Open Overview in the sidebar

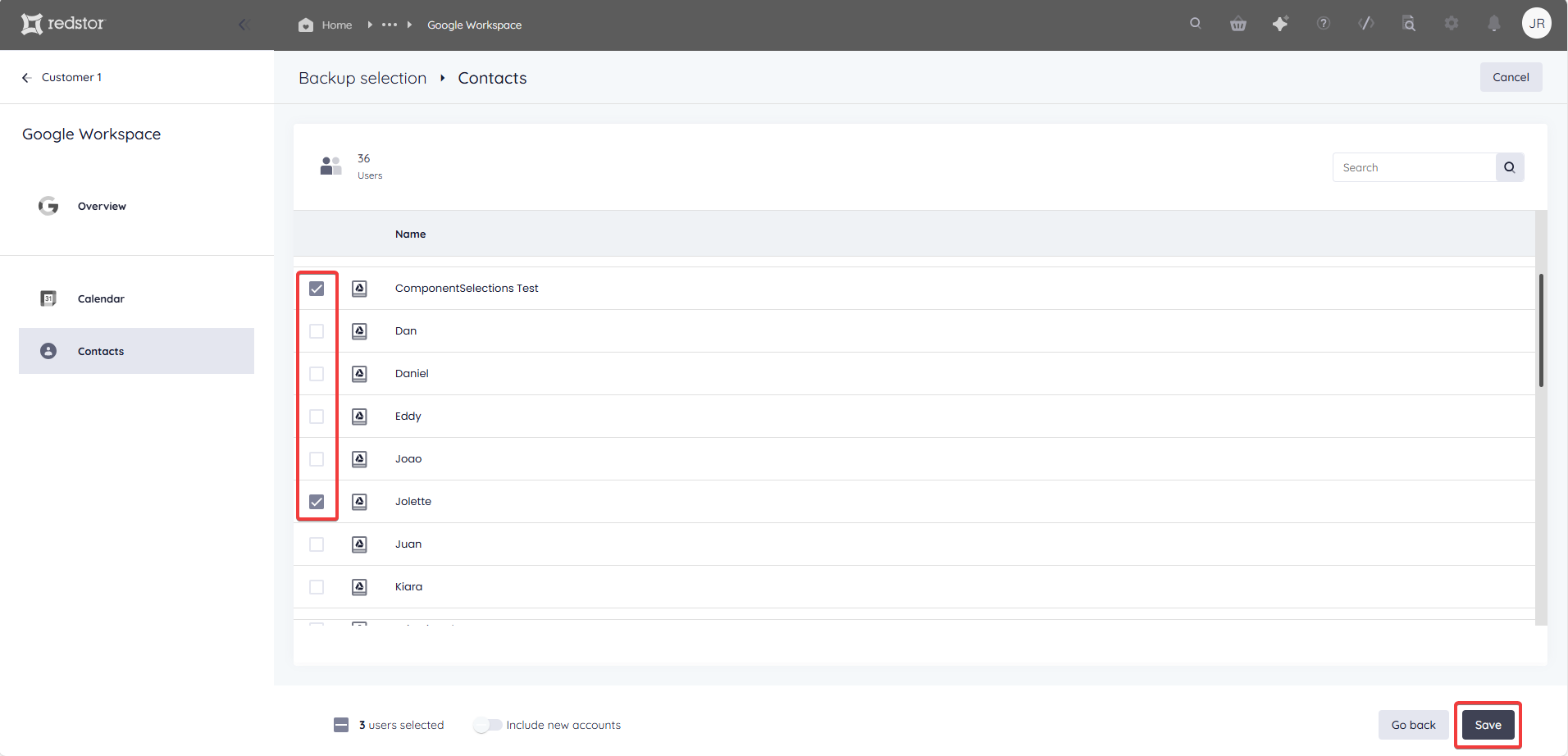click(102, 207)
